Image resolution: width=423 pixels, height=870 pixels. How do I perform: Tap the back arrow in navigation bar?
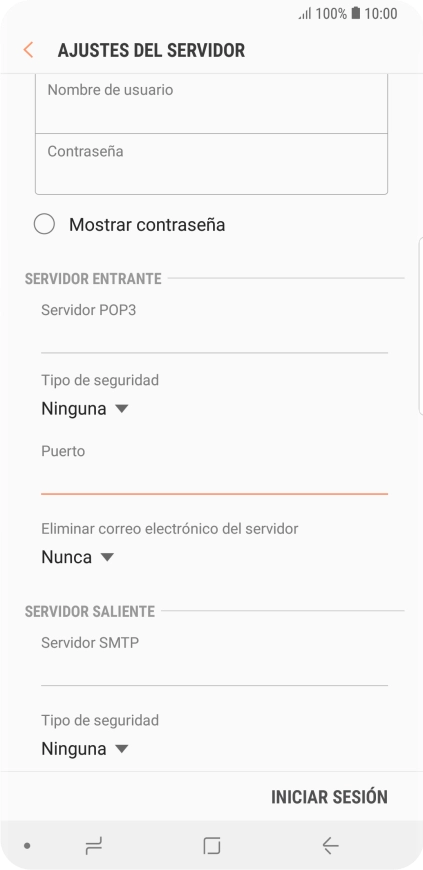pyautogui.click(x=330, y=846)
